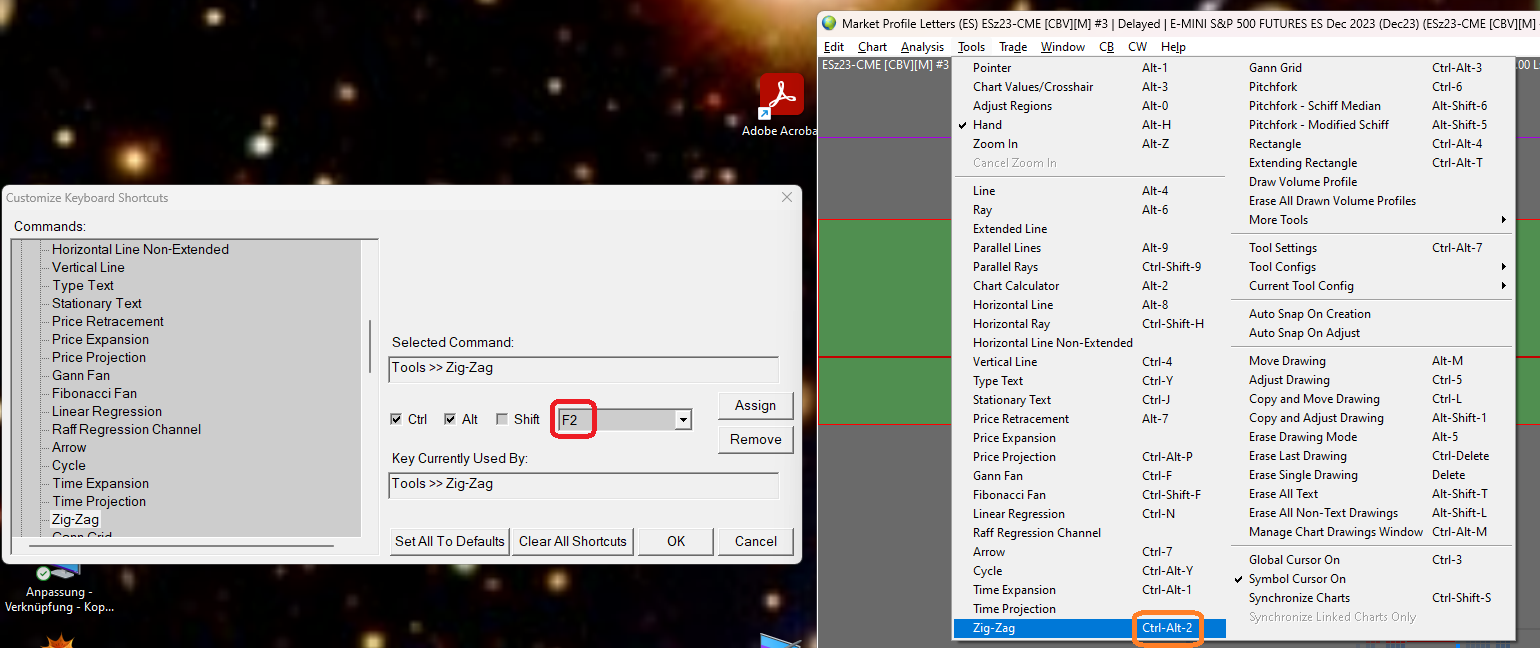Open the Help menu
Image resolution: width=1540 pixels, height=648 pixels.
1173,47
